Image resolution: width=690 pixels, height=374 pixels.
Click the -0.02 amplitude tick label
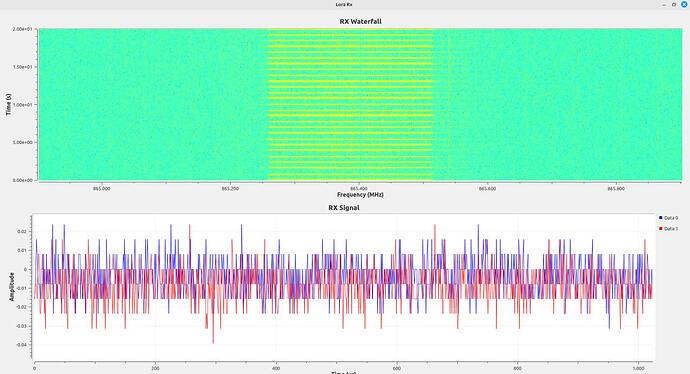pos(22,307)
